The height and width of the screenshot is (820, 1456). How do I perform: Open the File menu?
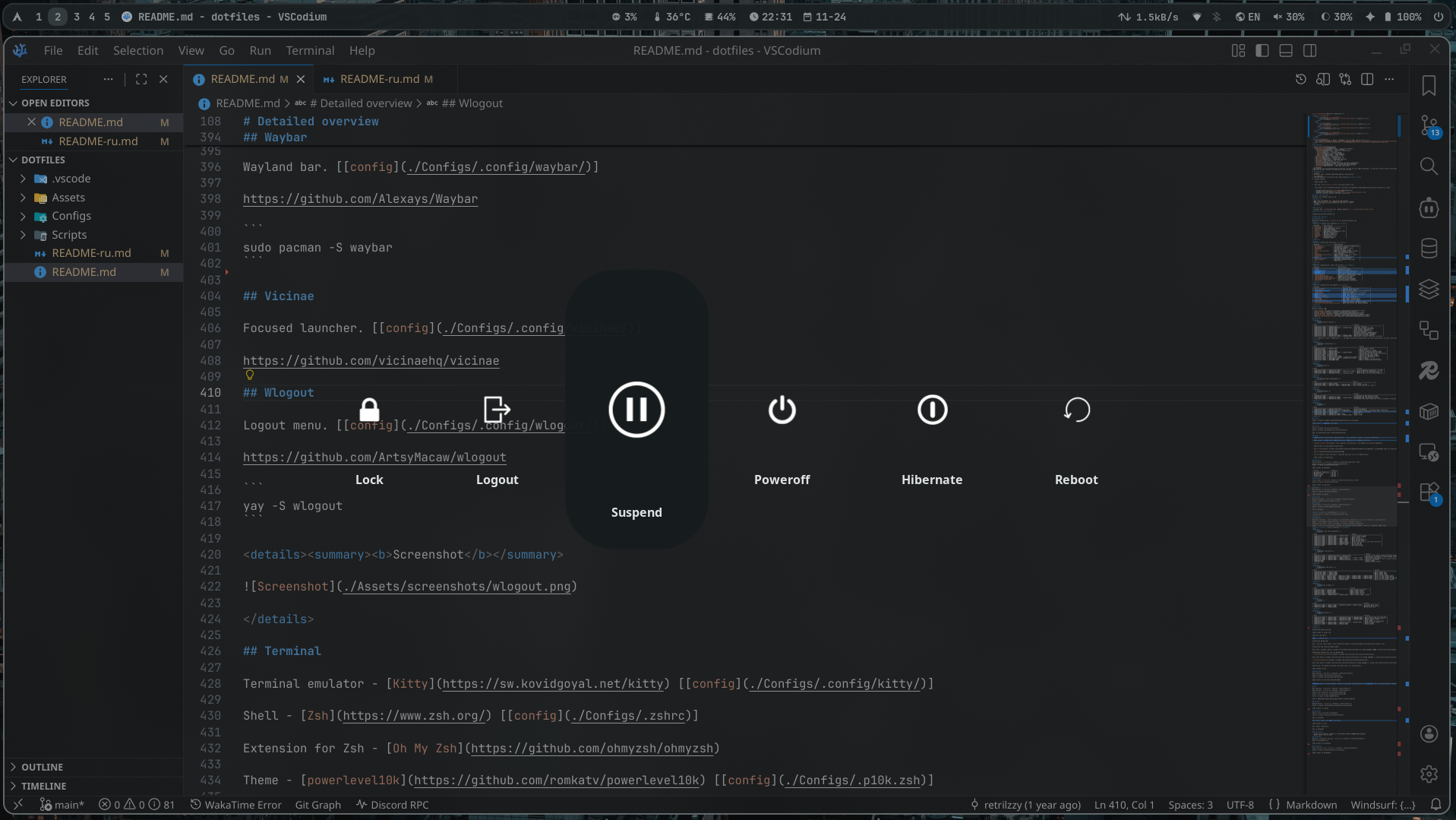coord(53,51)
